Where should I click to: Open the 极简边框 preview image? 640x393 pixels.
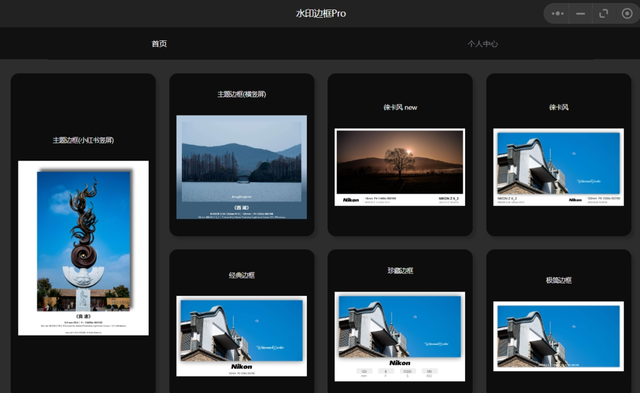pyautogui.click(x=558, y=336)
